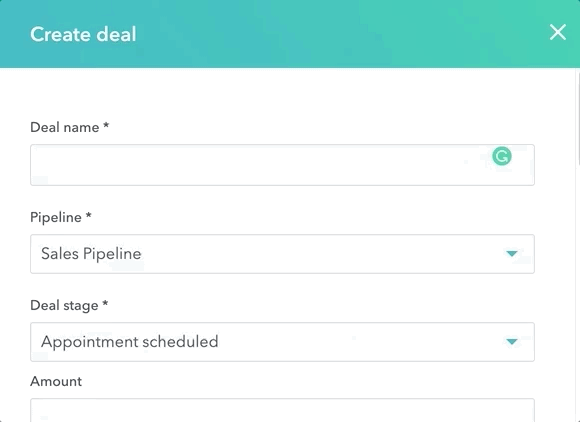Focus the Deal name text field

point(282,165)
